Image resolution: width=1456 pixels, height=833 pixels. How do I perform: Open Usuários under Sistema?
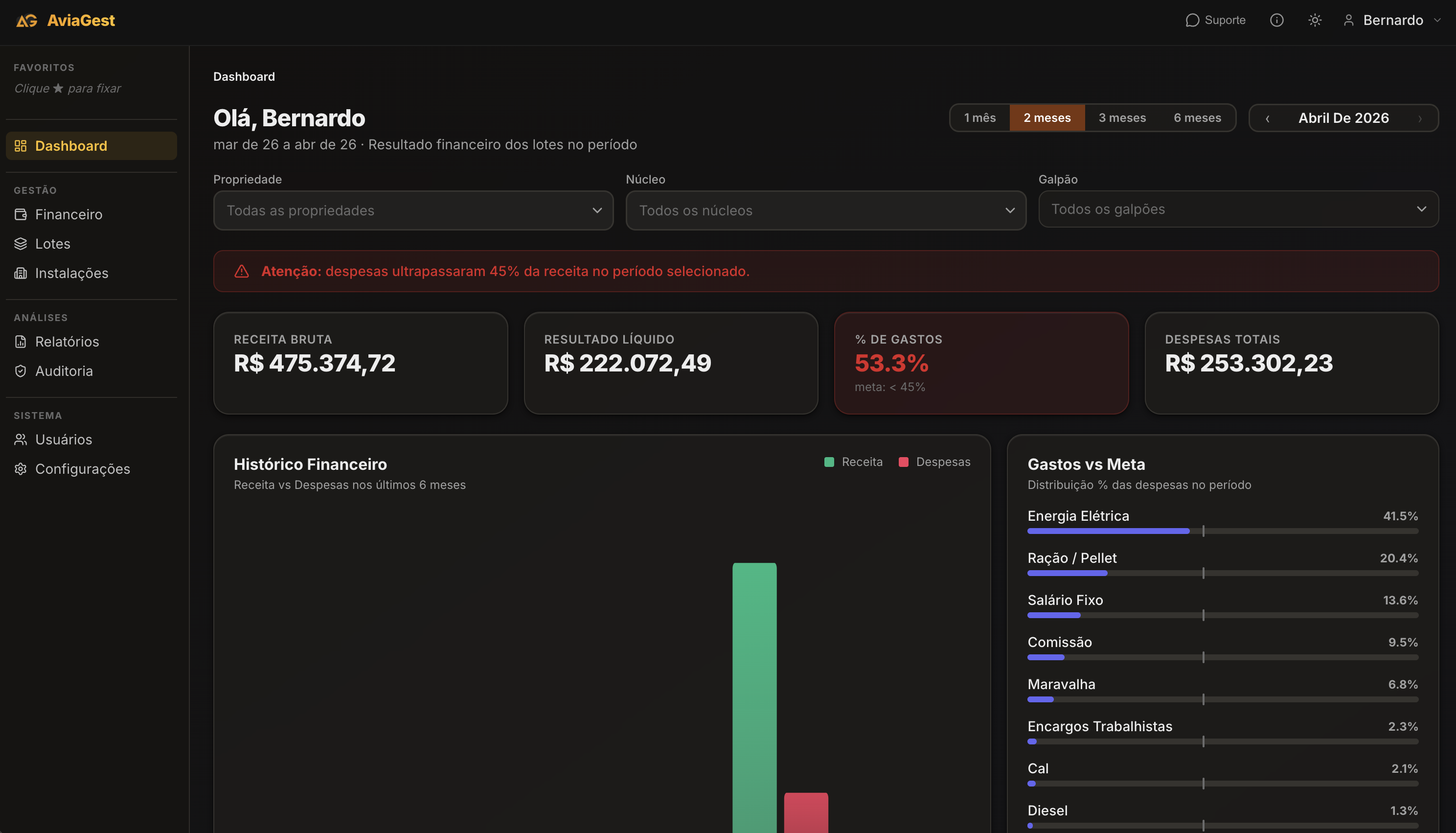coord(91,440)
